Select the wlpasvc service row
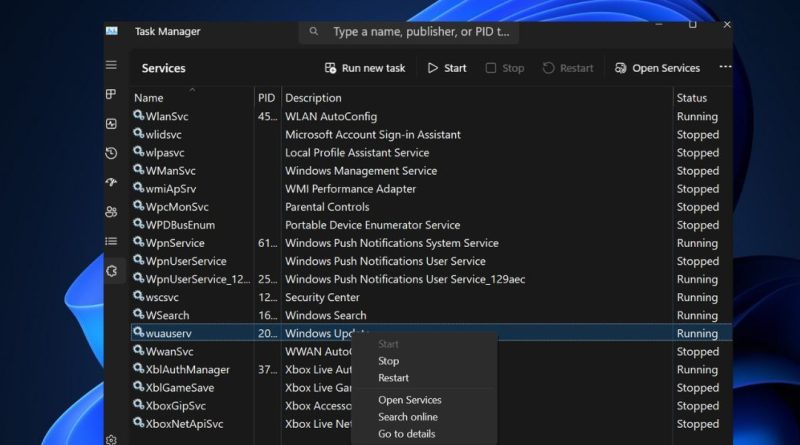Screen dimensions: 800x445 (x=432, y=153)
